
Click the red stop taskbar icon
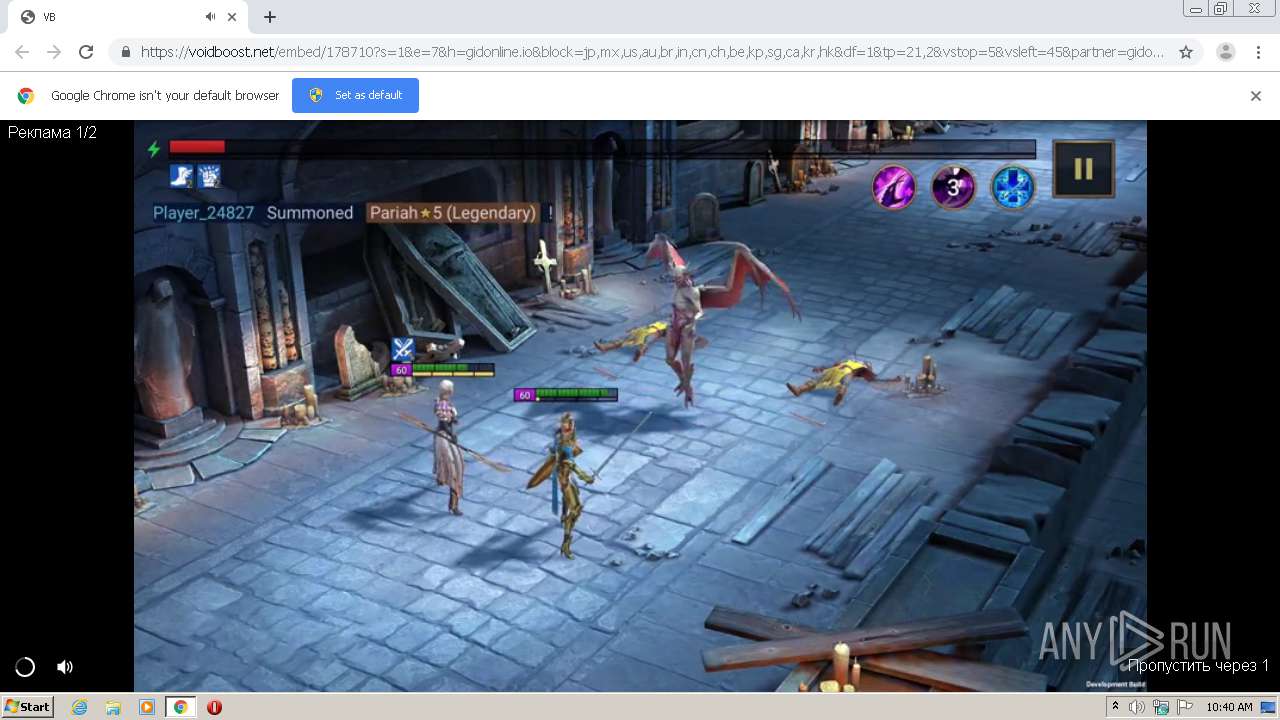(x=214, y=707)
